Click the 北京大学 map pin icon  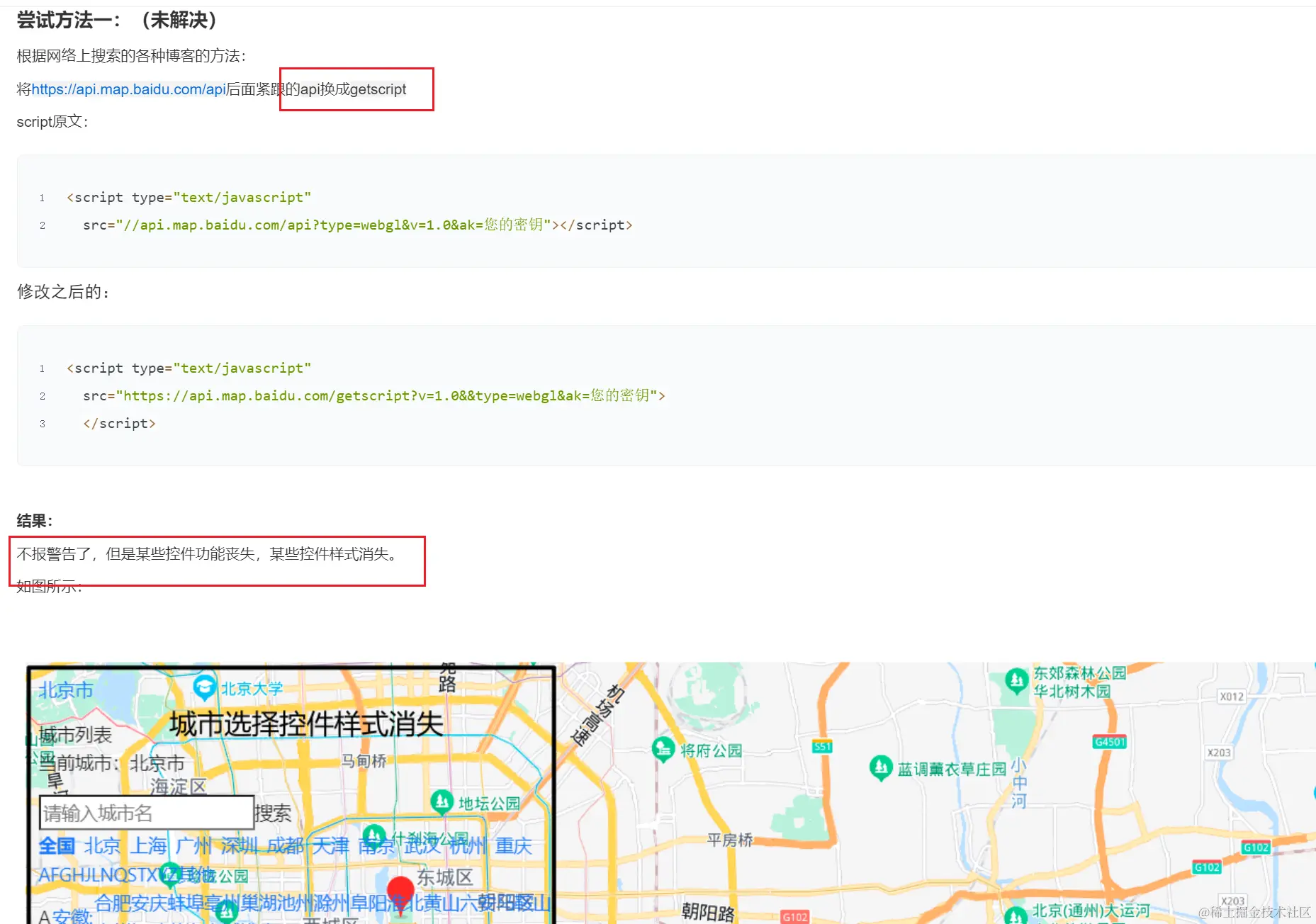(205, 687)
